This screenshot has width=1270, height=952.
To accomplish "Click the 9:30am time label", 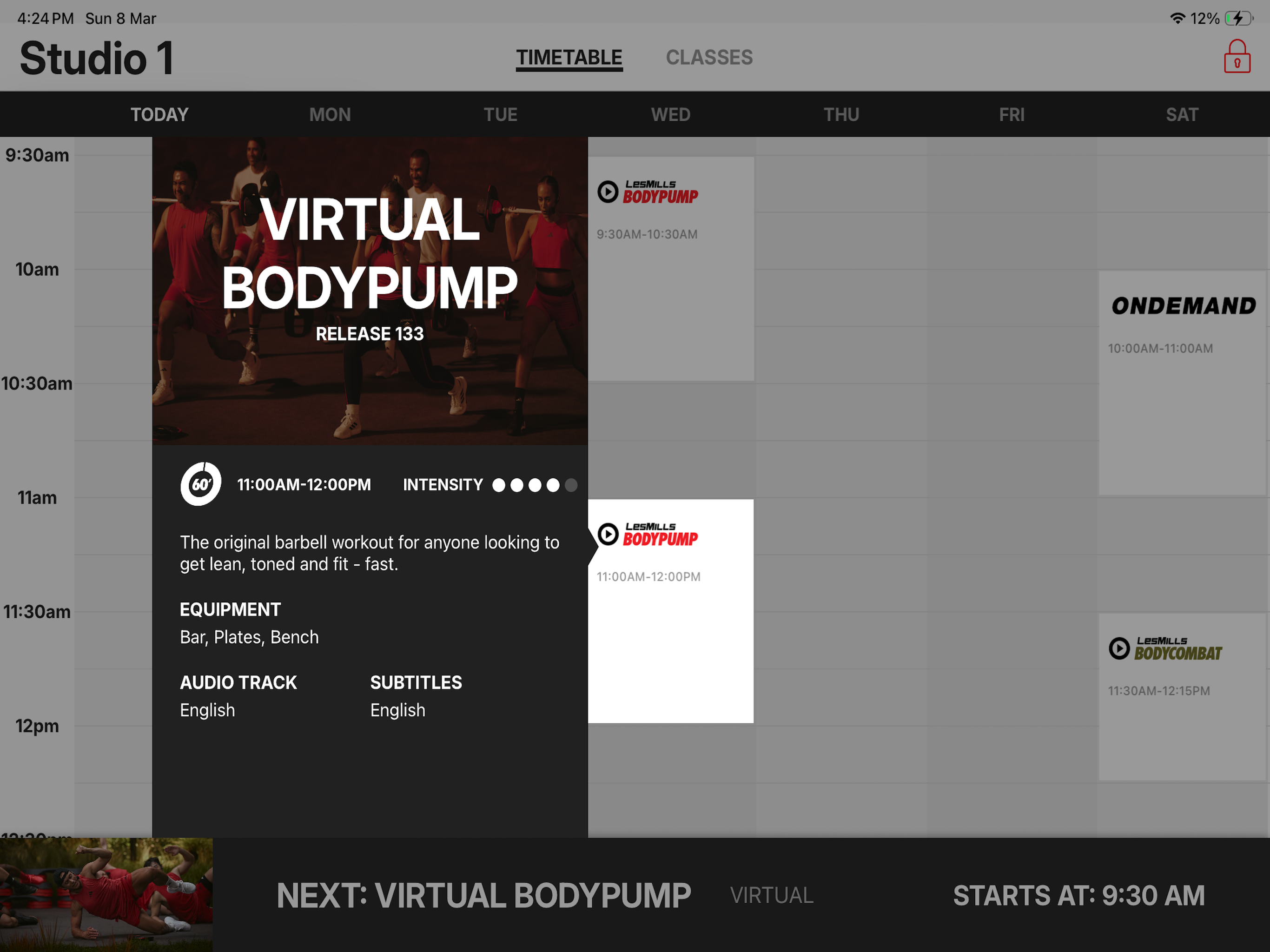I will [x=37, y=155].
